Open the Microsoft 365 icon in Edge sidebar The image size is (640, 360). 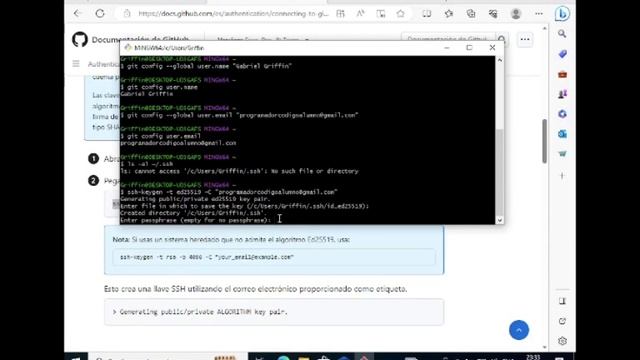pos(562,114)
